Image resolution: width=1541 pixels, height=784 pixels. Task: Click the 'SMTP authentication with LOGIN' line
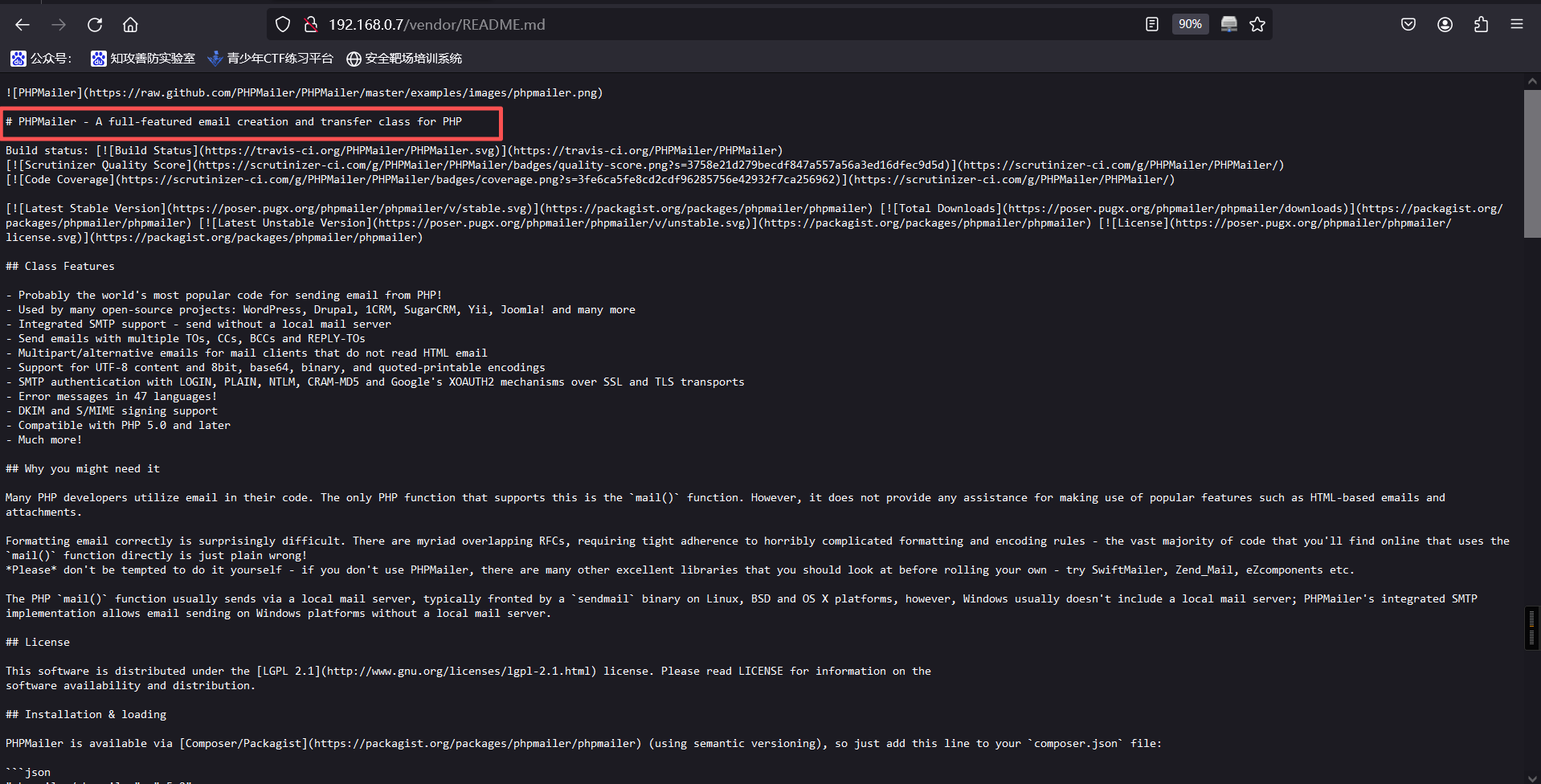pyautogui.click(x=375, y=382)
